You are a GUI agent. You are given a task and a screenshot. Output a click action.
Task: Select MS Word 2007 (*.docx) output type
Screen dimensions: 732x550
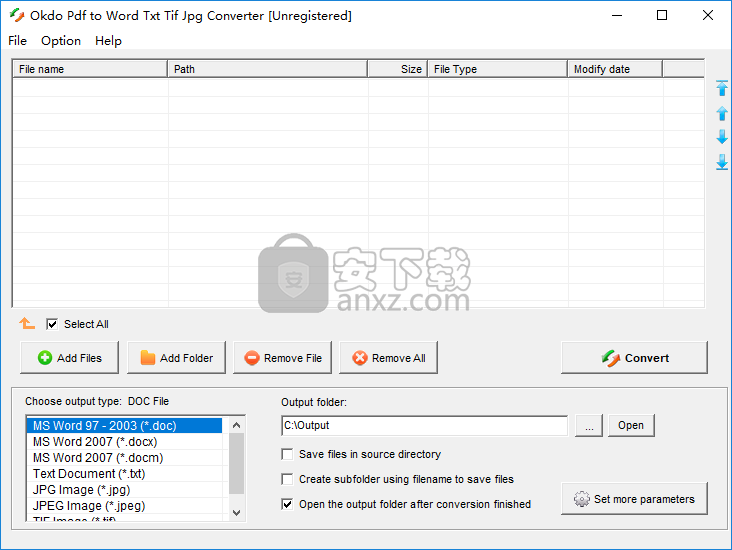click(x=95, y=442)
